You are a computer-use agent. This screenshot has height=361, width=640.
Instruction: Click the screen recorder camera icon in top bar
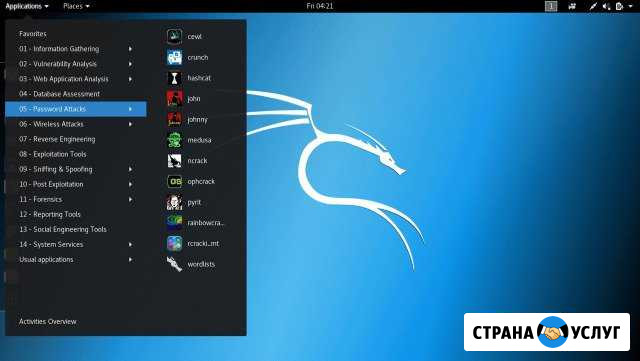(x=572, y=6)
